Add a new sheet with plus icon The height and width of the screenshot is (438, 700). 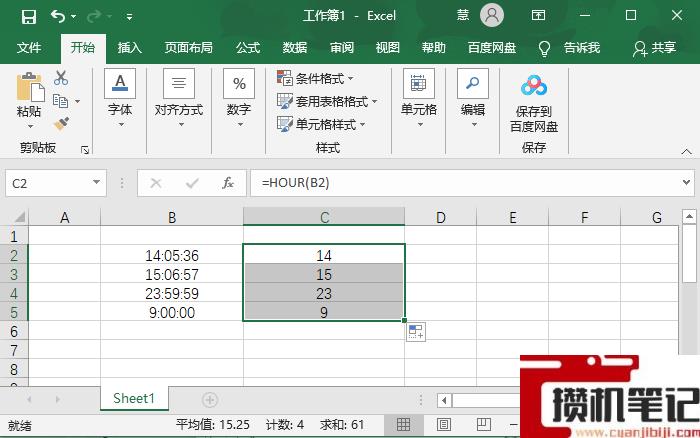pos(209,400)
